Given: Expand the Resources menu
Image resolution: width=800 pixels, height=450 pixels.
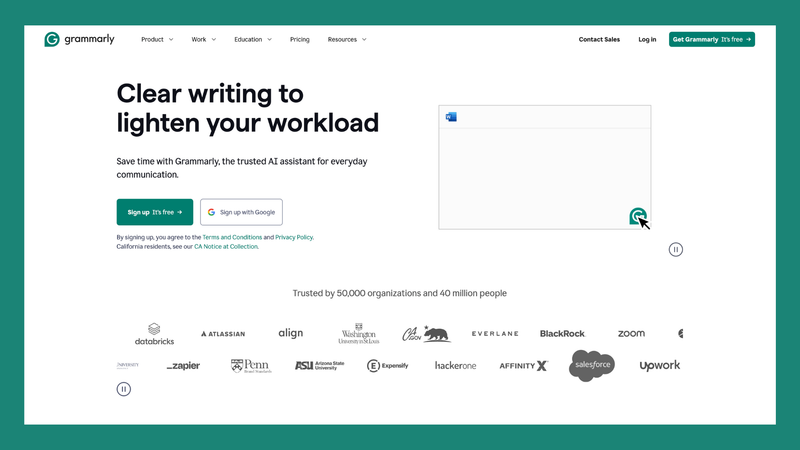Looking at the screenshot, I should [347, 39].
